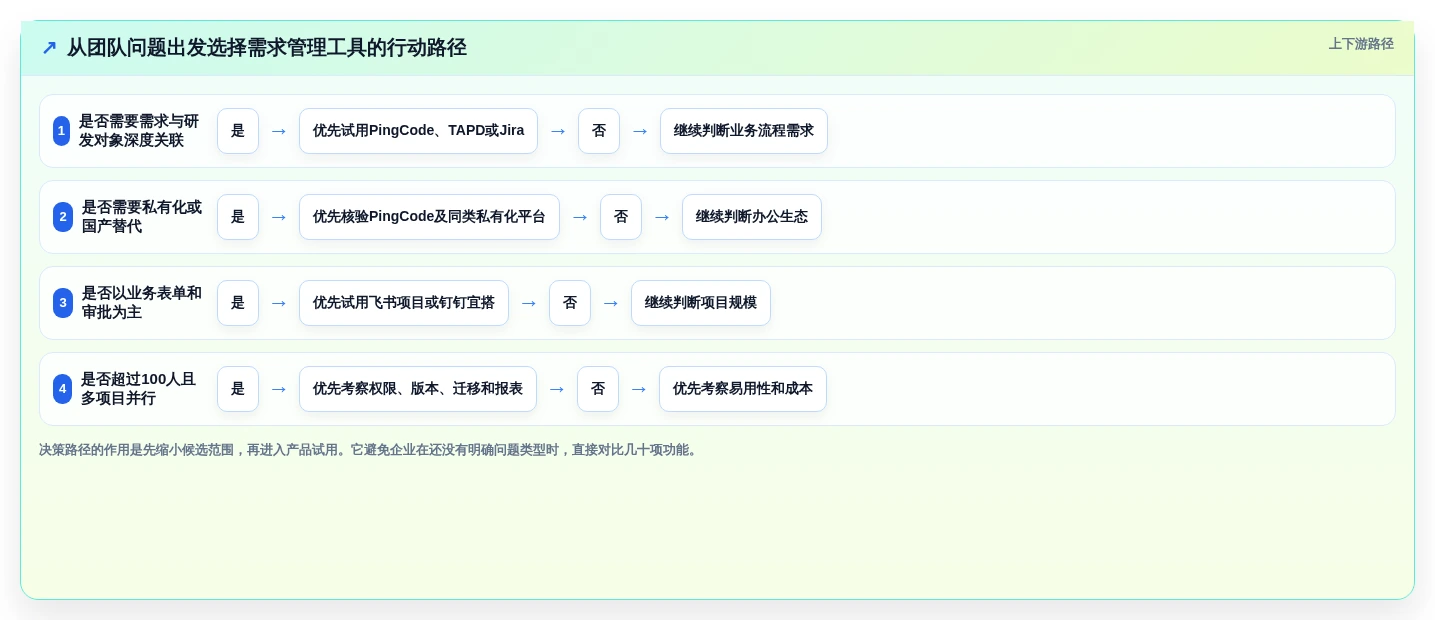Click the step 3 number badge

coord(63,303)
